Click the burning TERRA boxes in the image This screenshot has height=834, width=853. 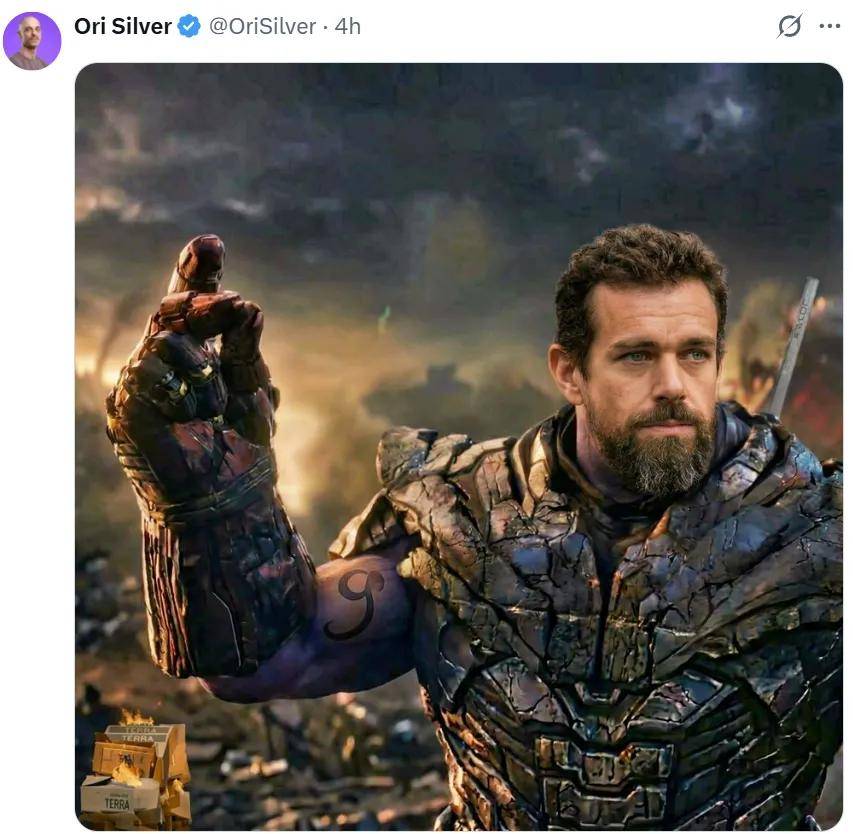coord(135,775)
